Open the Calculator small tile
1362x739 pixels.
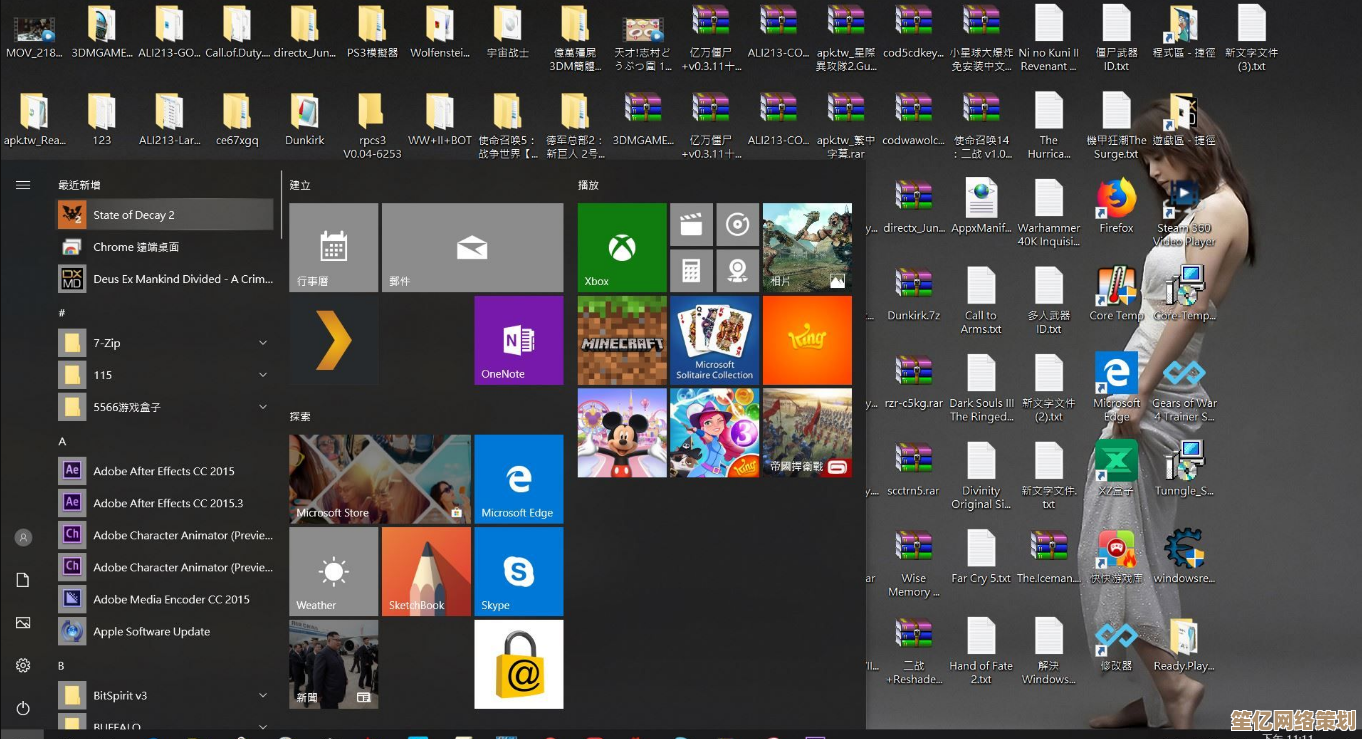[690, 270]
